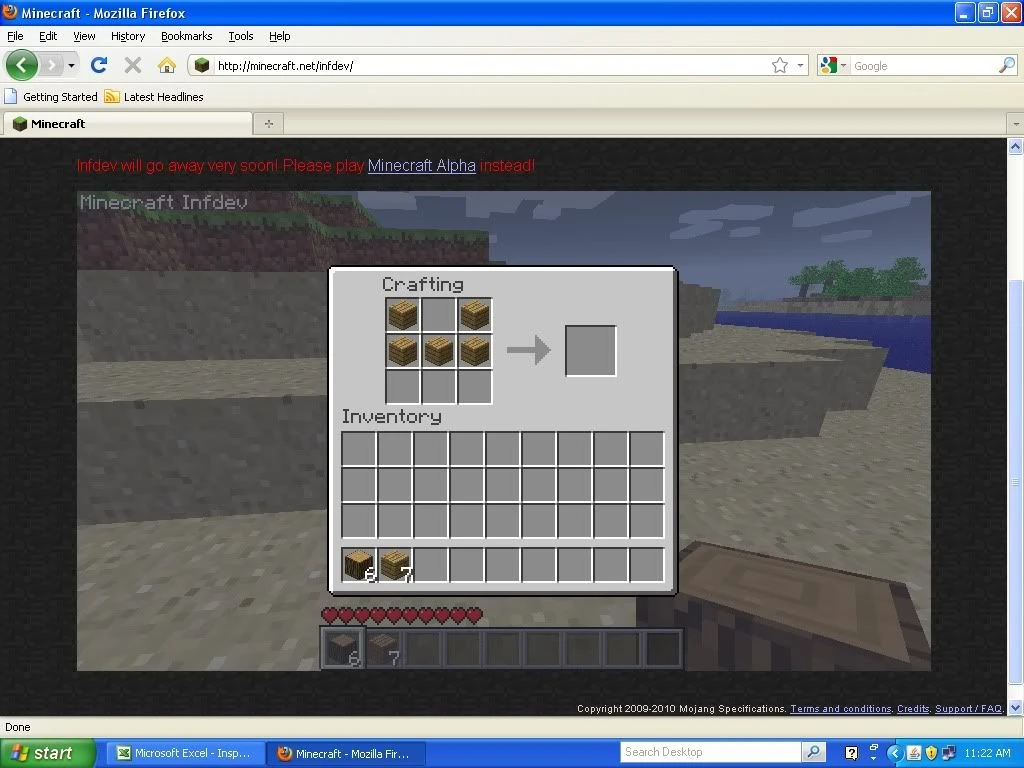Open the Edit menu

(x=48, y=36)
